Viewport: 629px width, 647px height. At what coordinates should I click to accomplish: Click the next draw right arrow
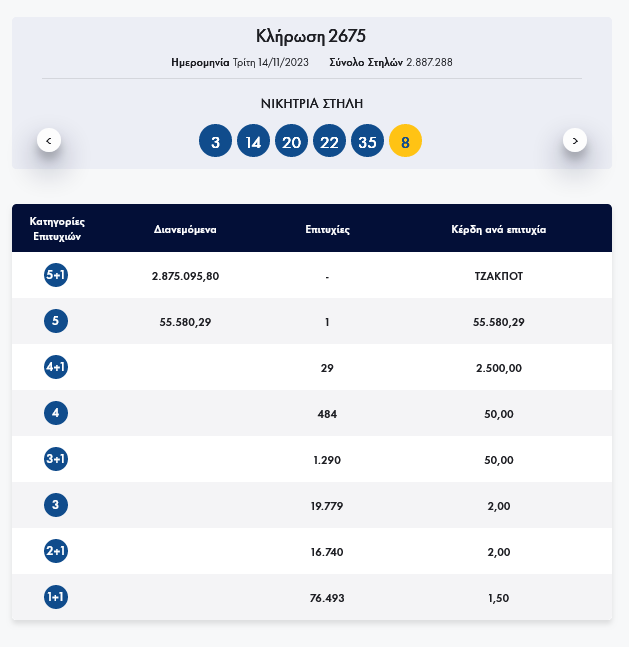tap(575, 140)
